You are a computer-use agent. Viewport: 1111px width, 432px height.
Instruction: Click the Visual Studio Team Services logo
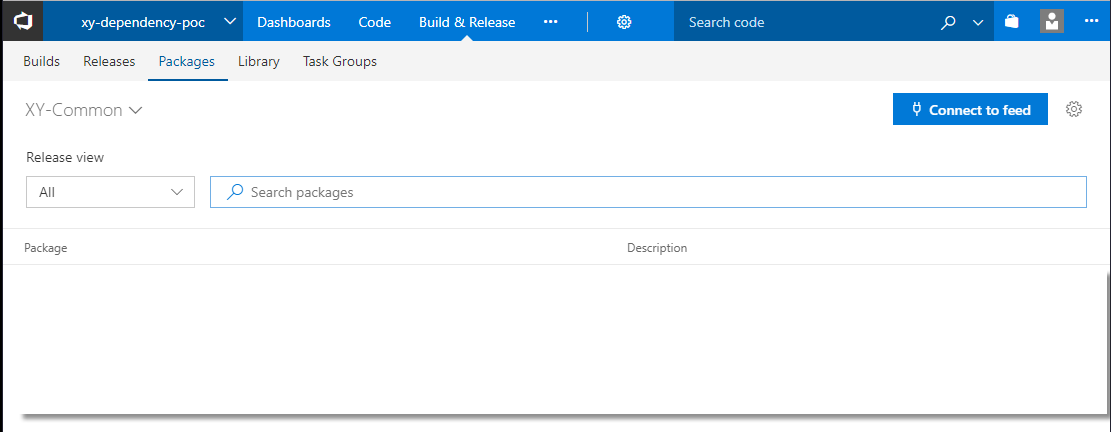(22, 21)
